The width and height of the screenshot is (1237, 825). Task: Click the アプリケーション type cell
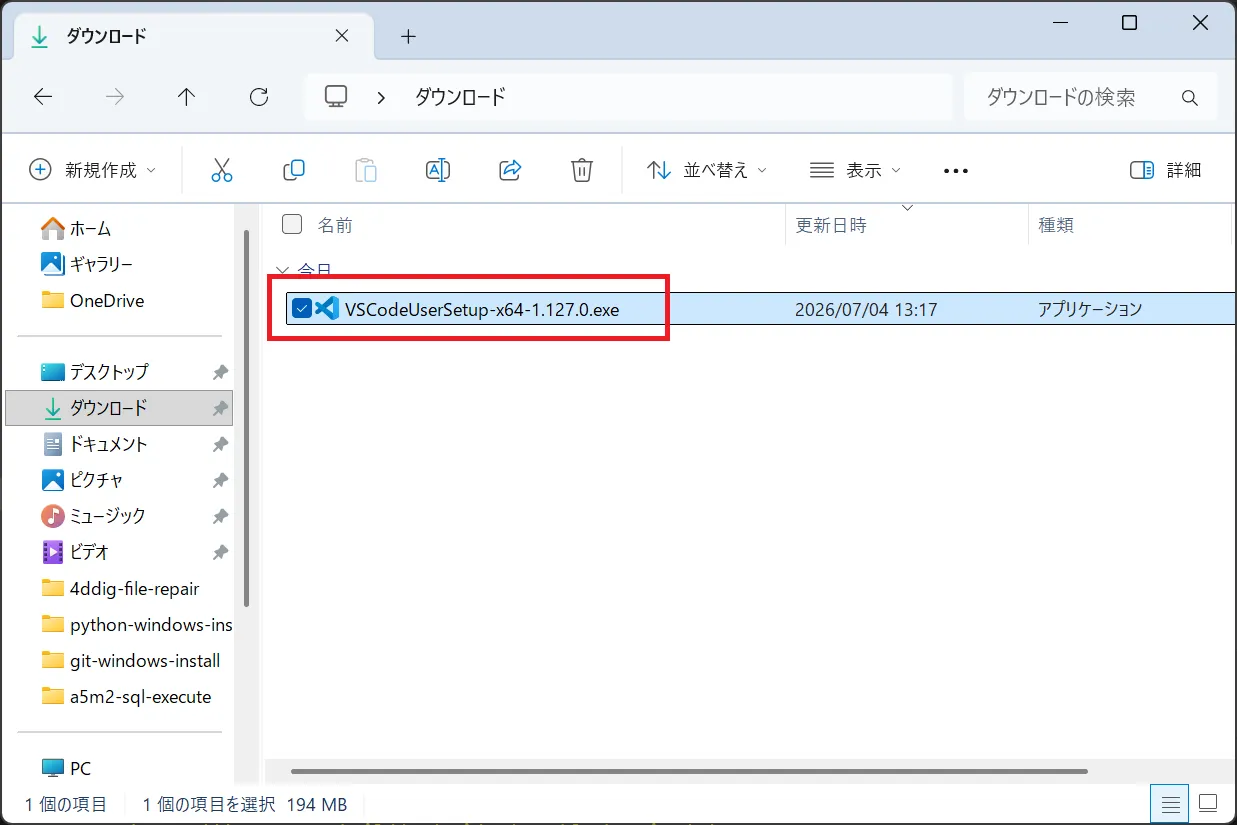pyautogui.click(x=1090, y=310)
